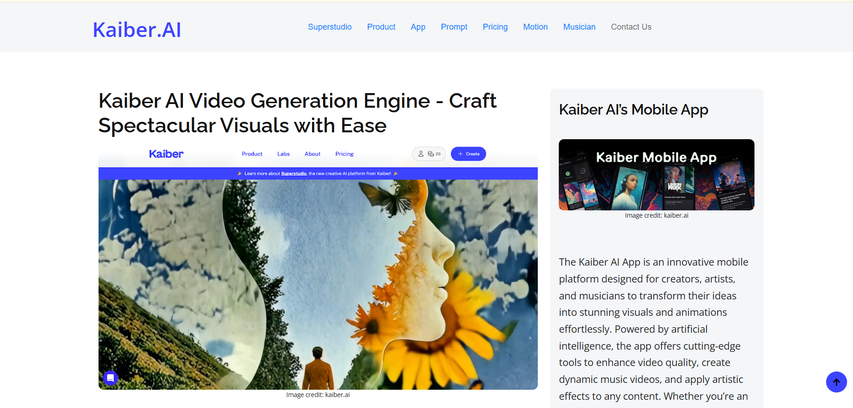
Task: Click the image credit caption under mobile banner
Action: 657,215
